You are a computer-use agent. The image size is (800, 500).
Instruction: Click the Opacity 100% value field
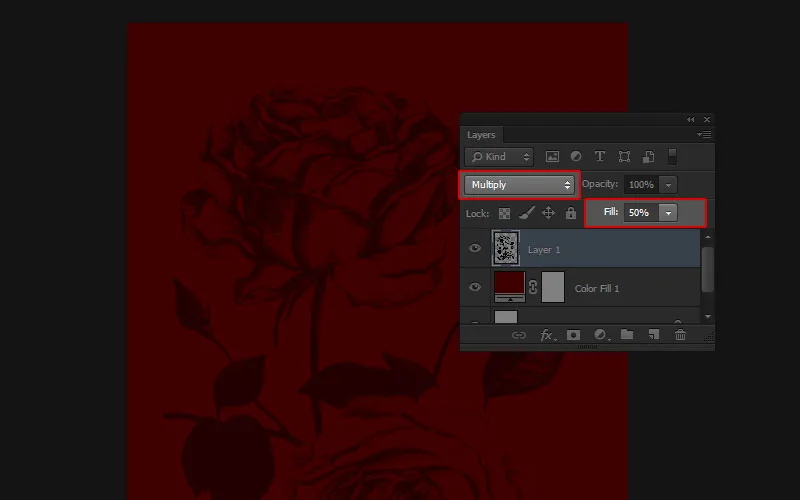(x=641, y=185)
